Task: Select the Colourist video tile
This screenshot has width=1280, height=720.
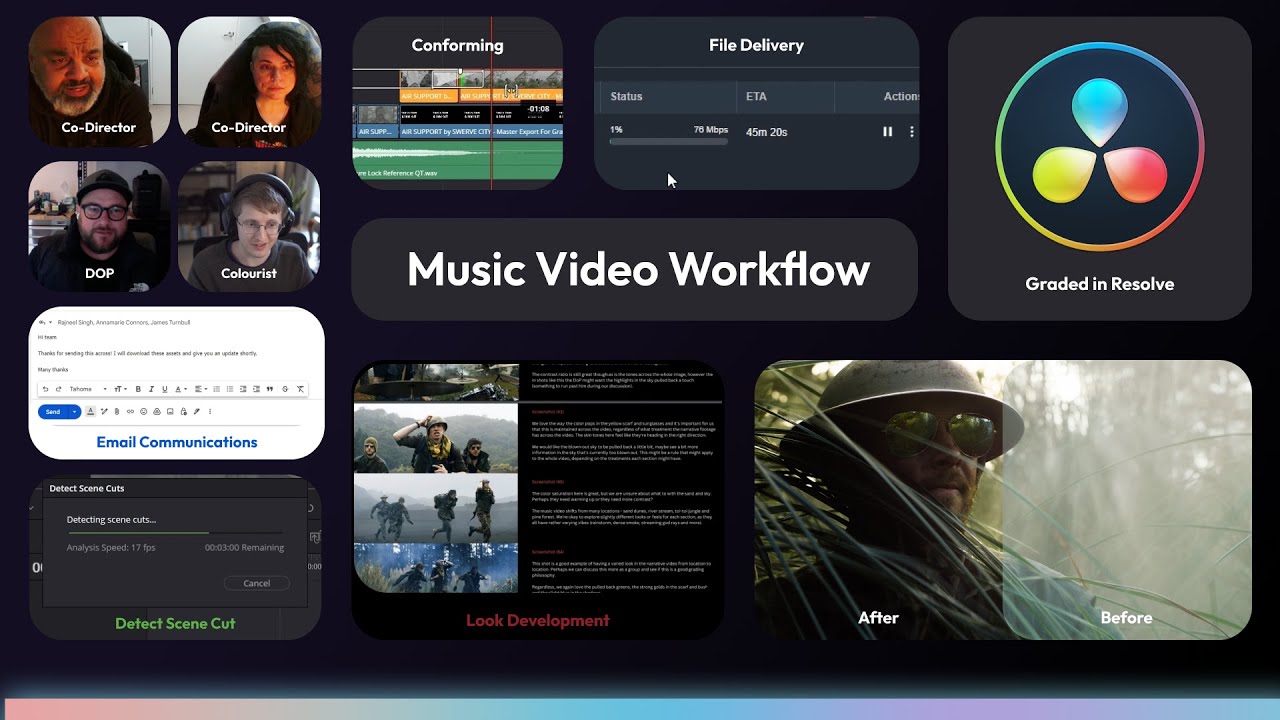Action: 249,226
